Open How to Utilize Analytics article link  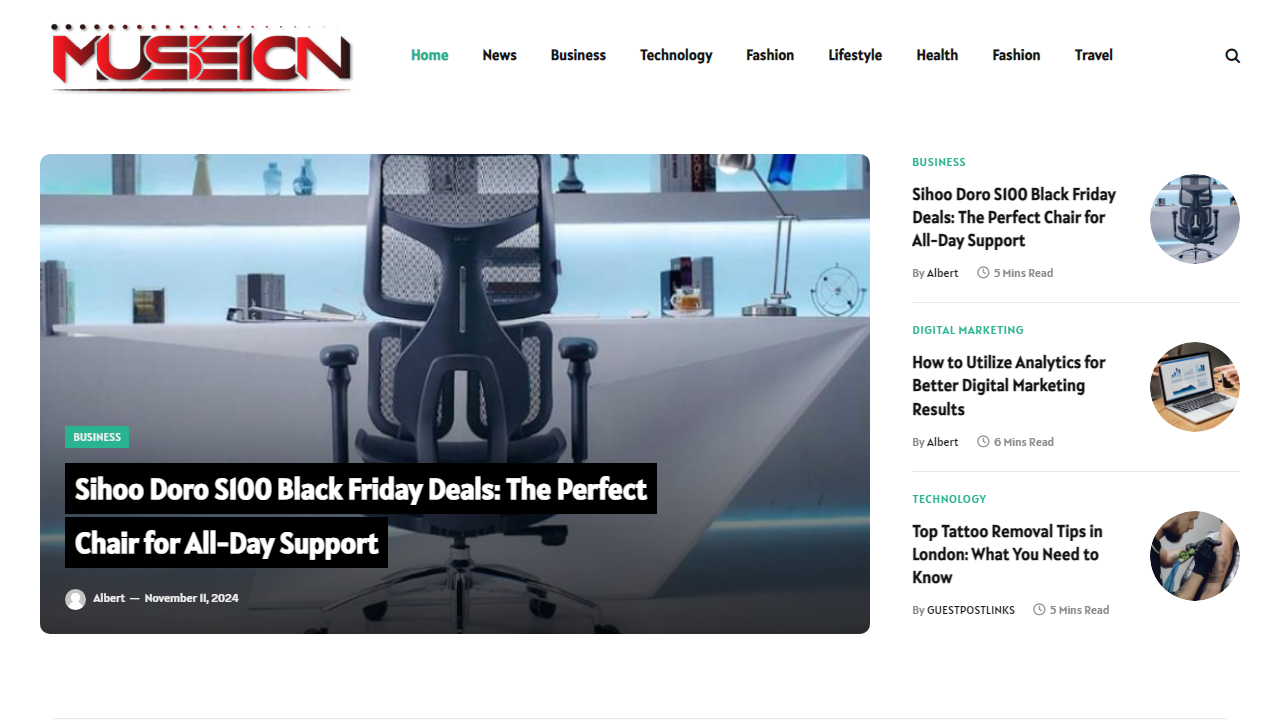click(x=1009, y=386)
